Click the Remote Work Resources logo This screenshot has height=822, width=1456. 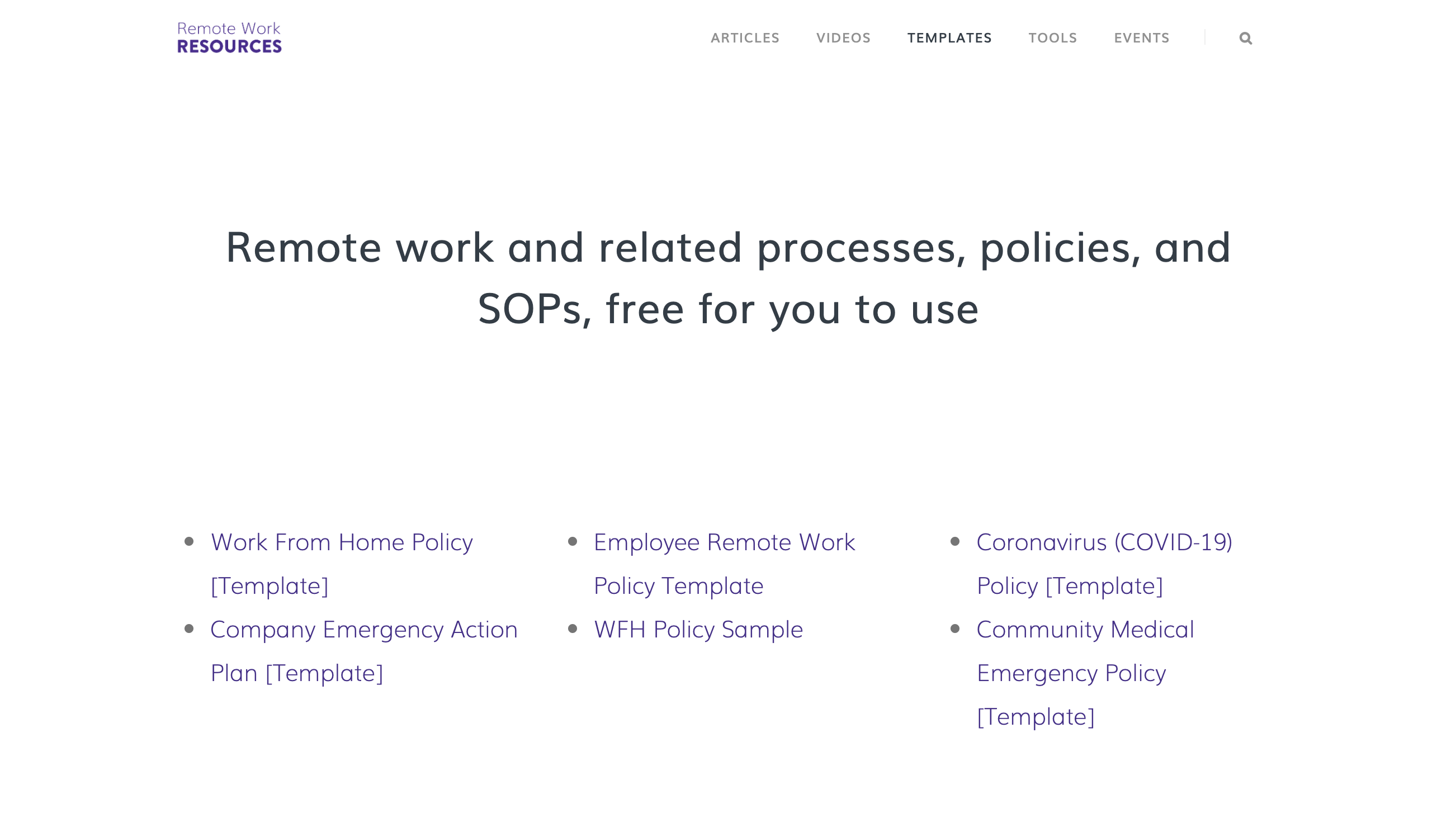(228, 37)
